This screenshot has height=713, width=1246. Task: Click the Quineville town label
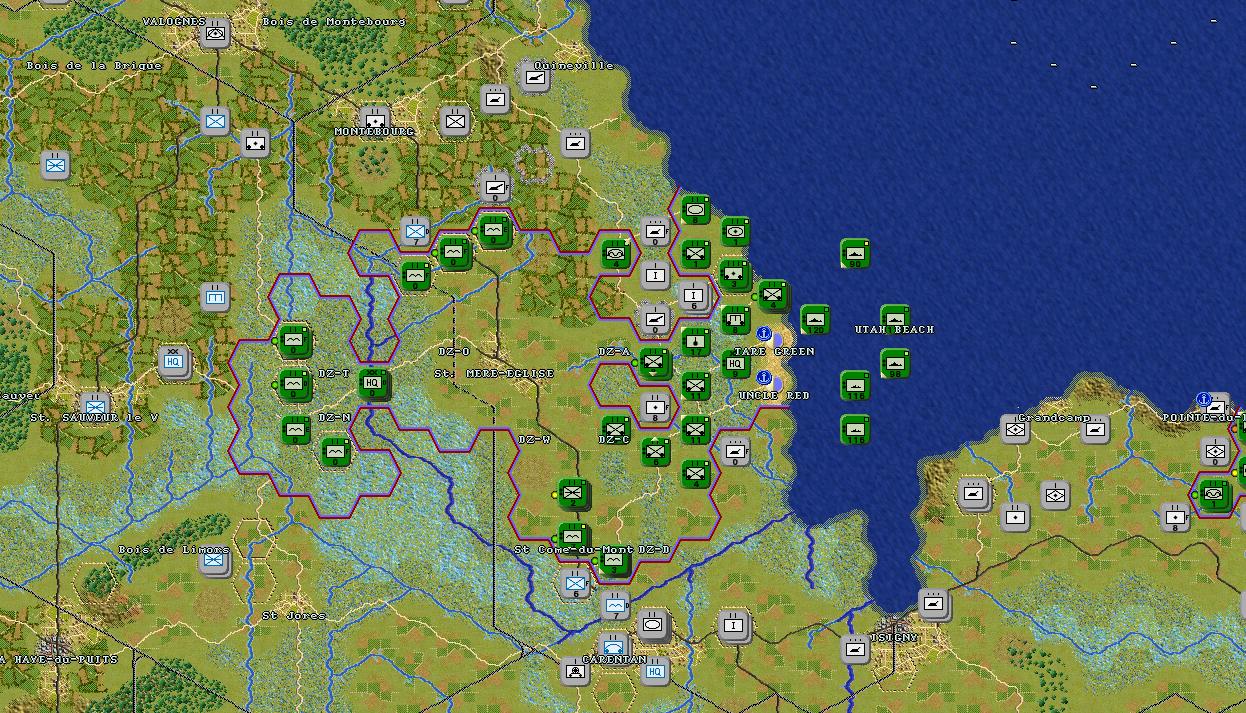coord(574,65)
